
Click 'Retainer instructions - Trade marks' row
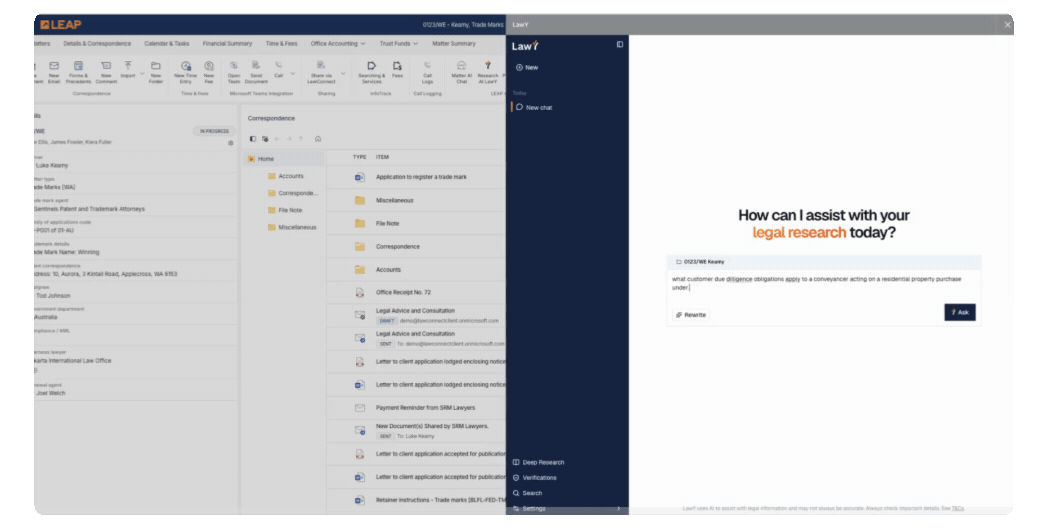tap(416, 500)
